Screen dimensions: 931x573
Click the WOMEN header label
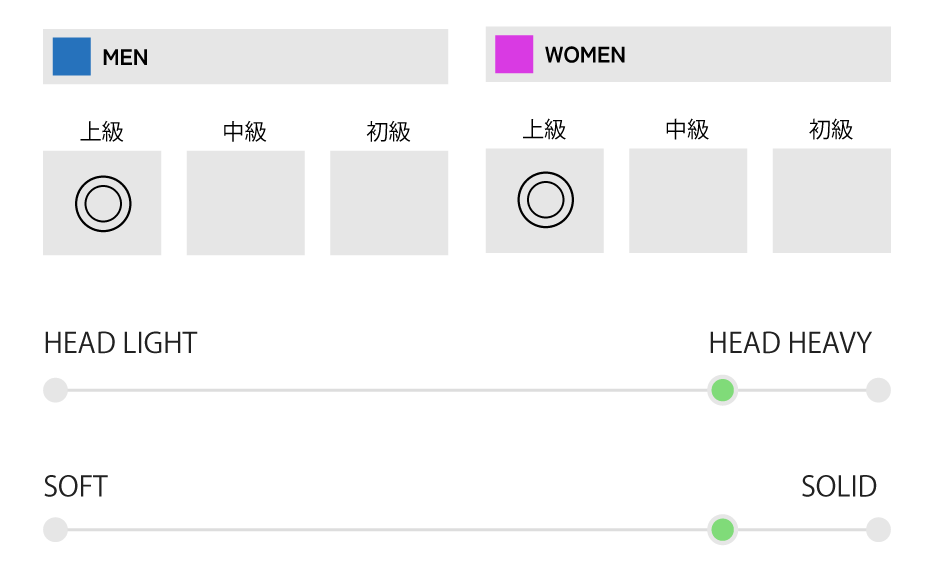coord(585,55)
